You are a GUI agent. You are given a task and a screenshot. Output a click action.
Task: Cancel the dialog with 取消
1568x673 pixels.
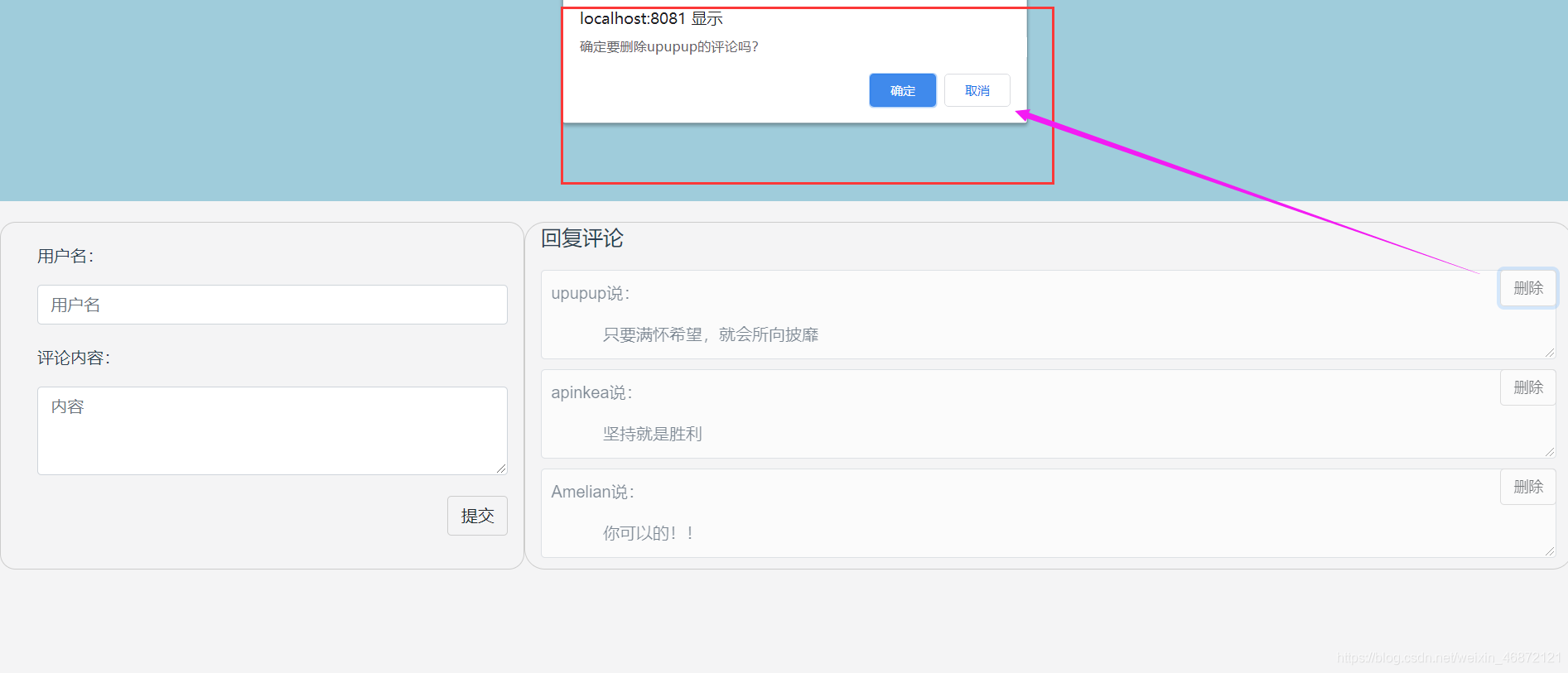click(x=977, y=90)
